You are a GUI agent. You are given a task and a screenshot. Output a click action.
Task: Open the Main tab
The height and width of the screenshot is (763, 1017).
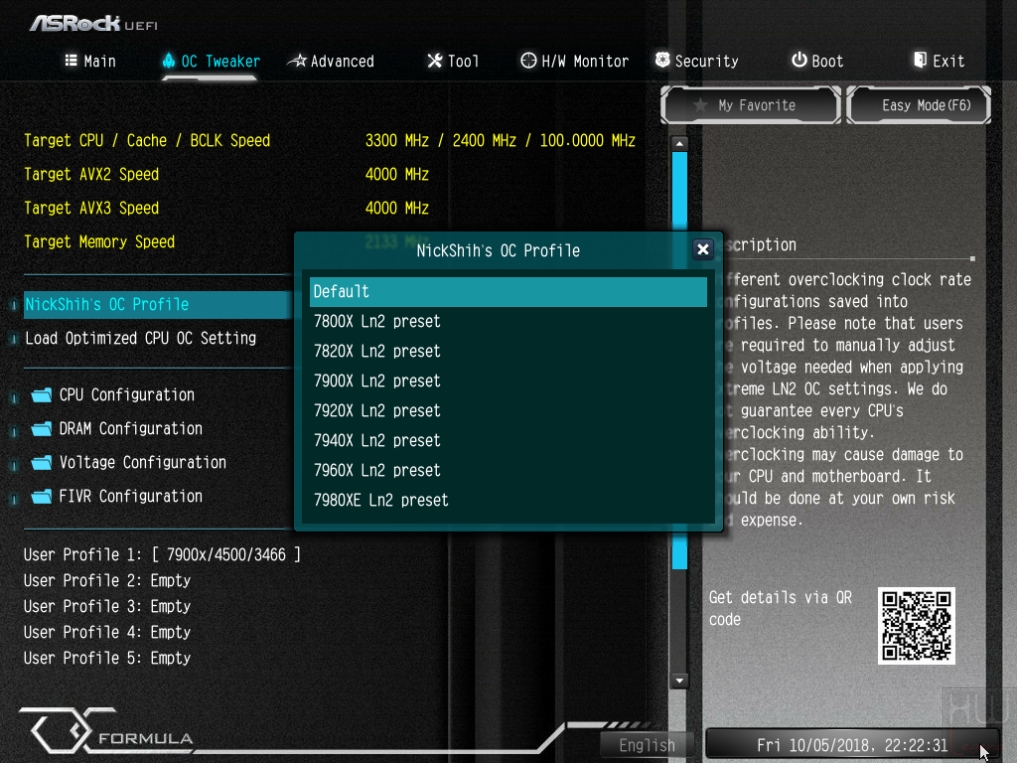pos(91,61)
